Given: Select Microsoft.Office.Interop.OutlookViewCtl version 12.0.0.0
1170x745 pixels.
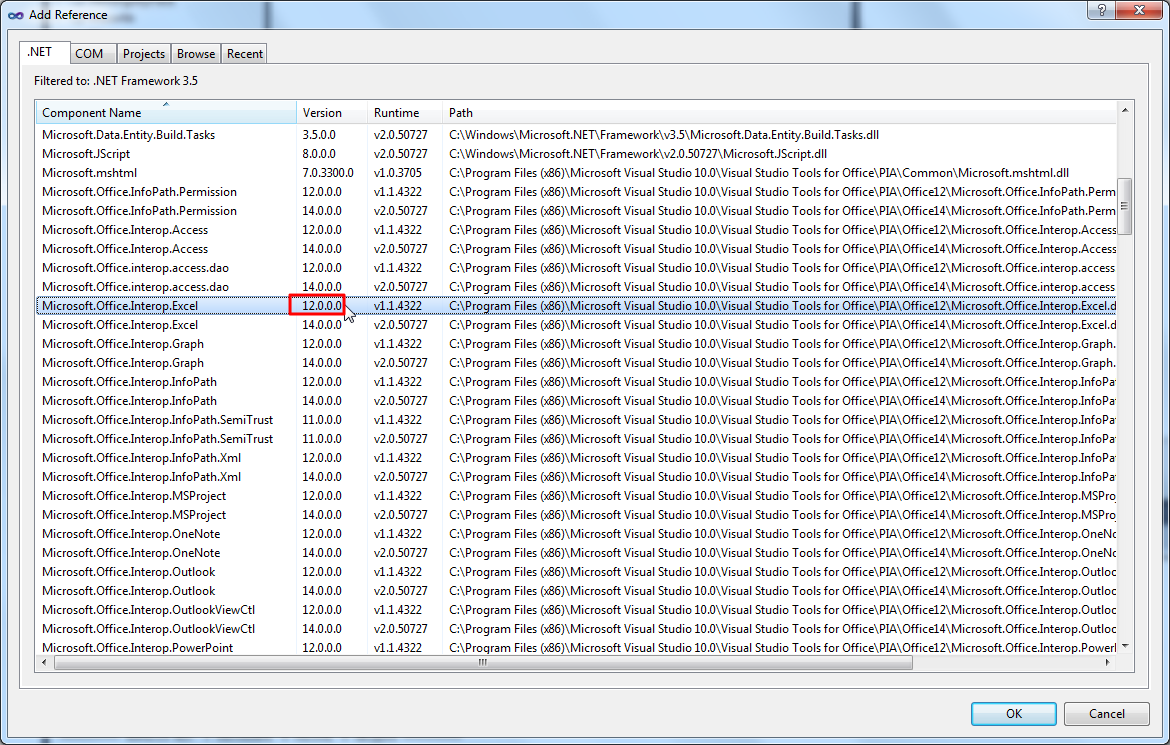Looking at the screenshot, I should coord(576,611).
